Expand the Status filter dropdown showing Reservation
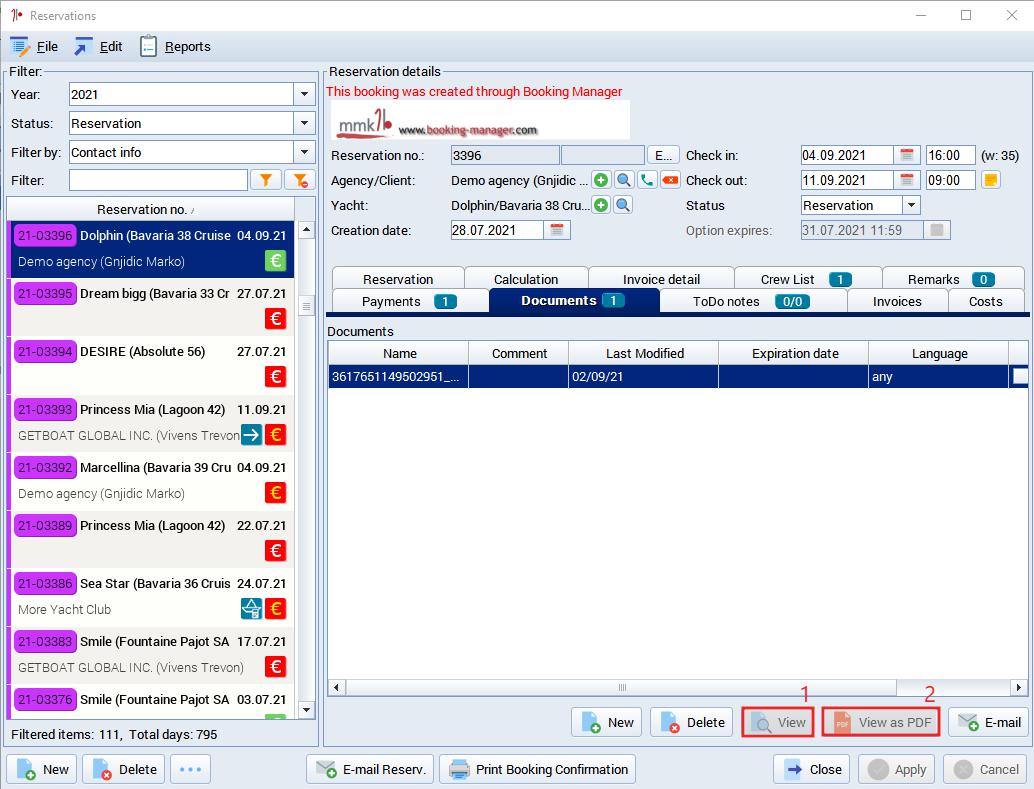 pyautogui.click(x=304, y=123)
